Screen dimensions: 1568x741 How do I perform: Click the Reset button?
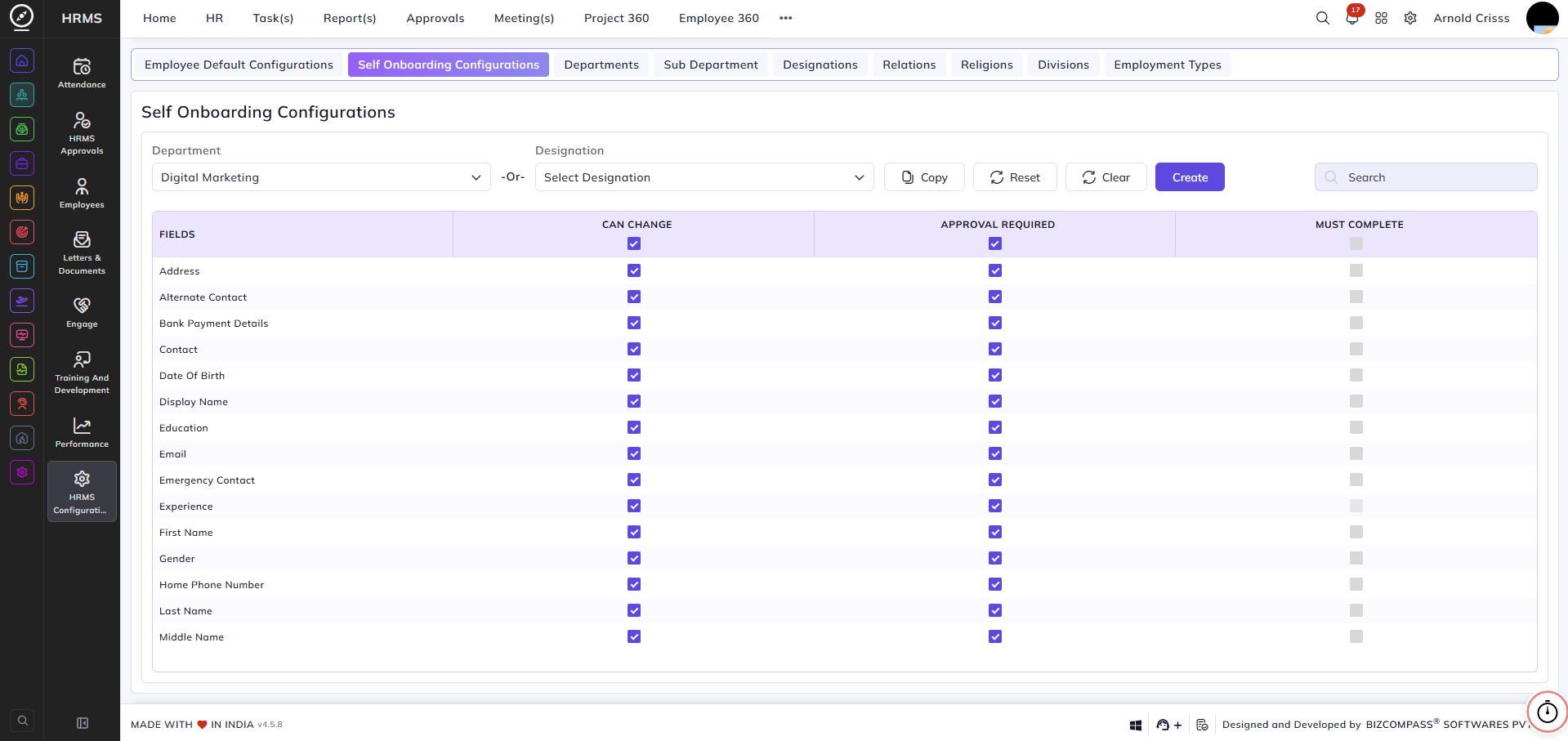(1015, 177)
